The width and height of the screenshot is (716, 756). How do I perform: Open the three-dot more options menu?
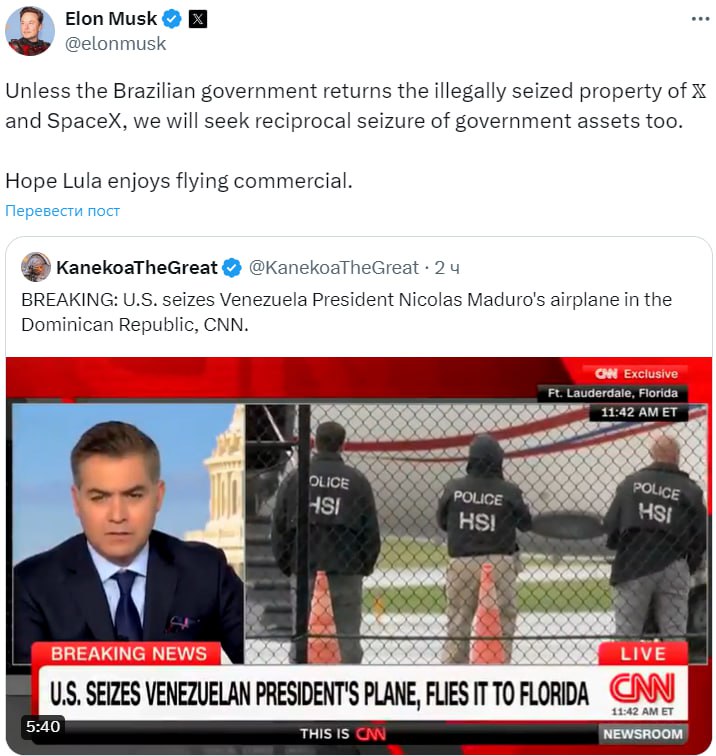(700, 19)
